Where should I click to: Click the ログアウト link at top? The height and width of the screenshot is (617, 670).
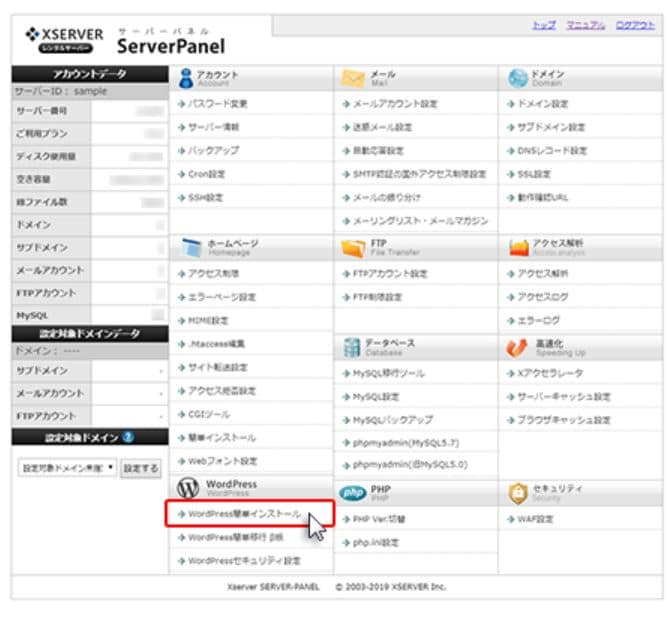coord(636,25)
